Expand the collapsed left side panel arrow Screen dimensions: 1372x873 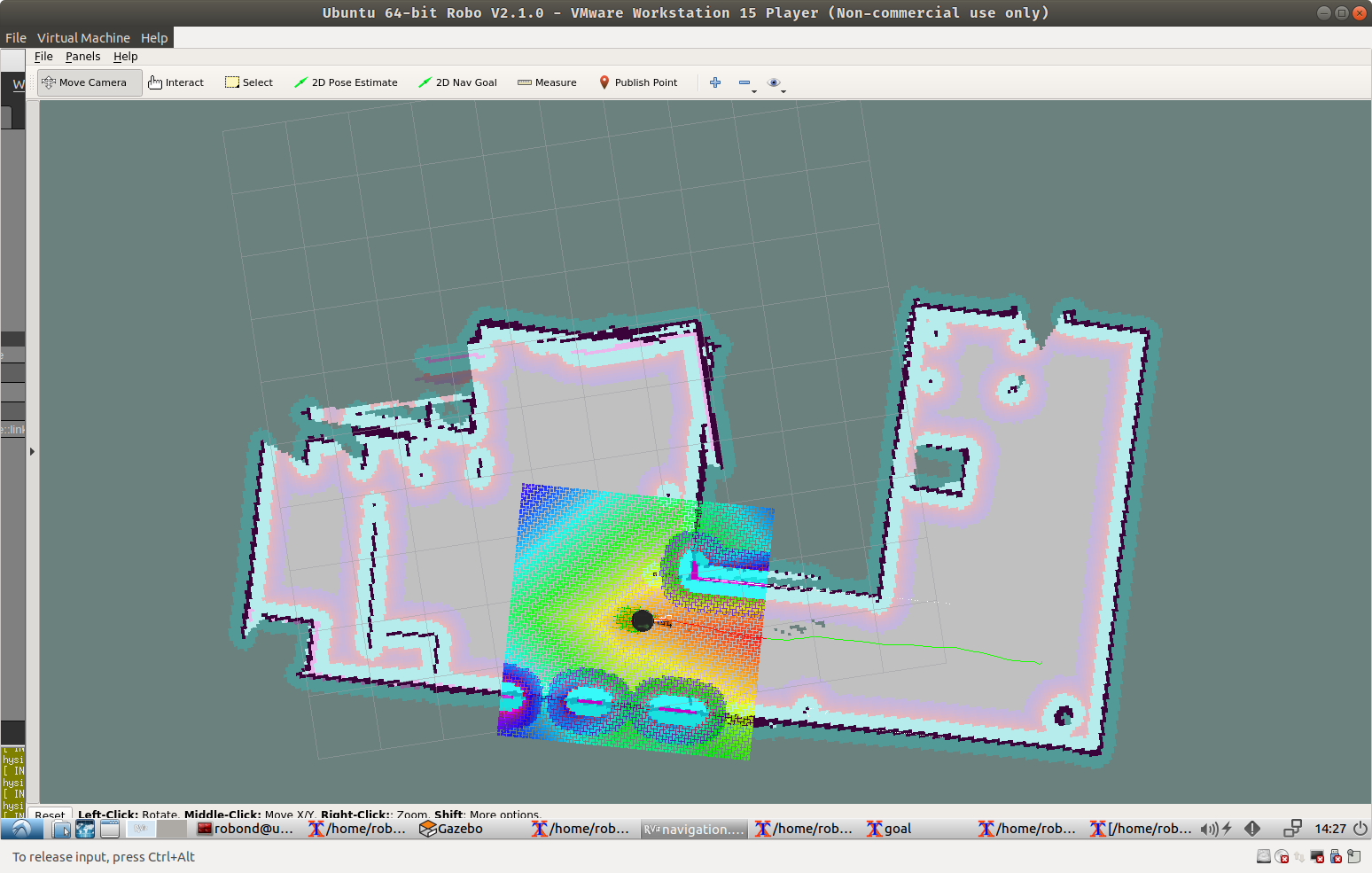tap(32, 451)
